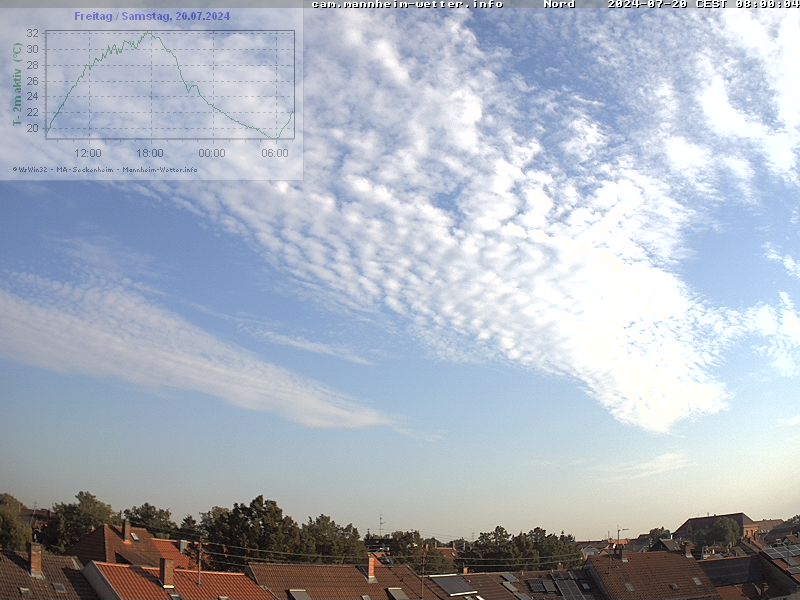The height and width of the screenshot is (600, 800).
Task: Click the chart title Freitag / Samstag
Action: point(152,16)
